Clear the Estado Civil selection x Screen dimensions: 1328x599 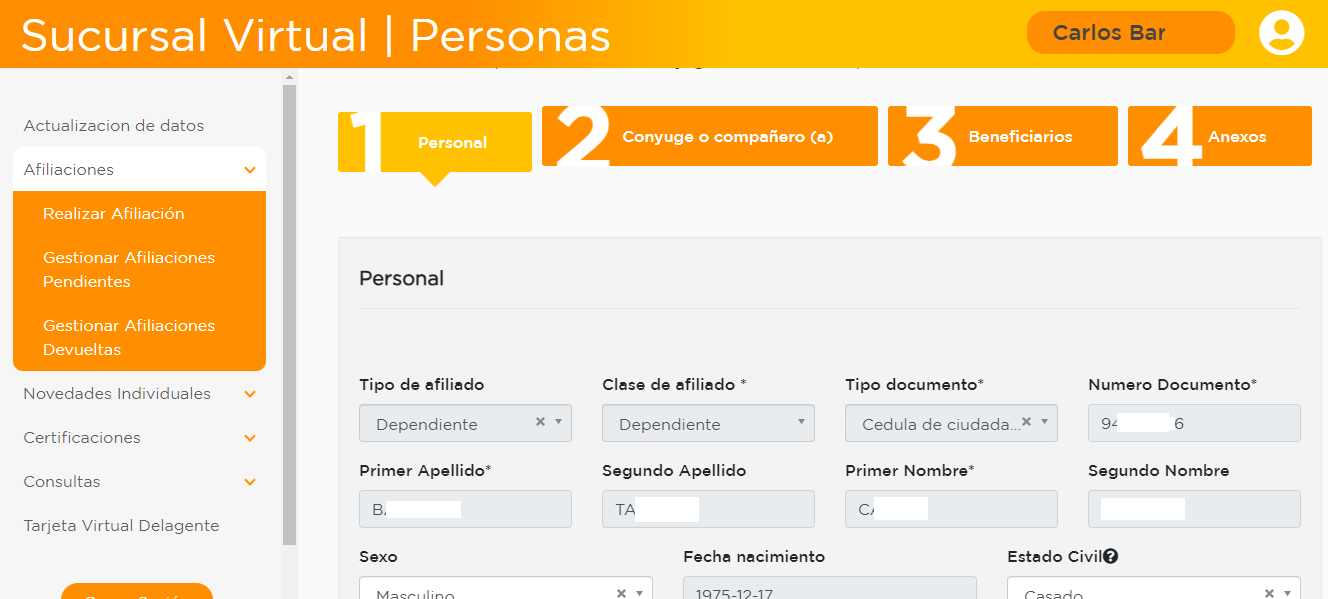click(x=1269, y=593)
